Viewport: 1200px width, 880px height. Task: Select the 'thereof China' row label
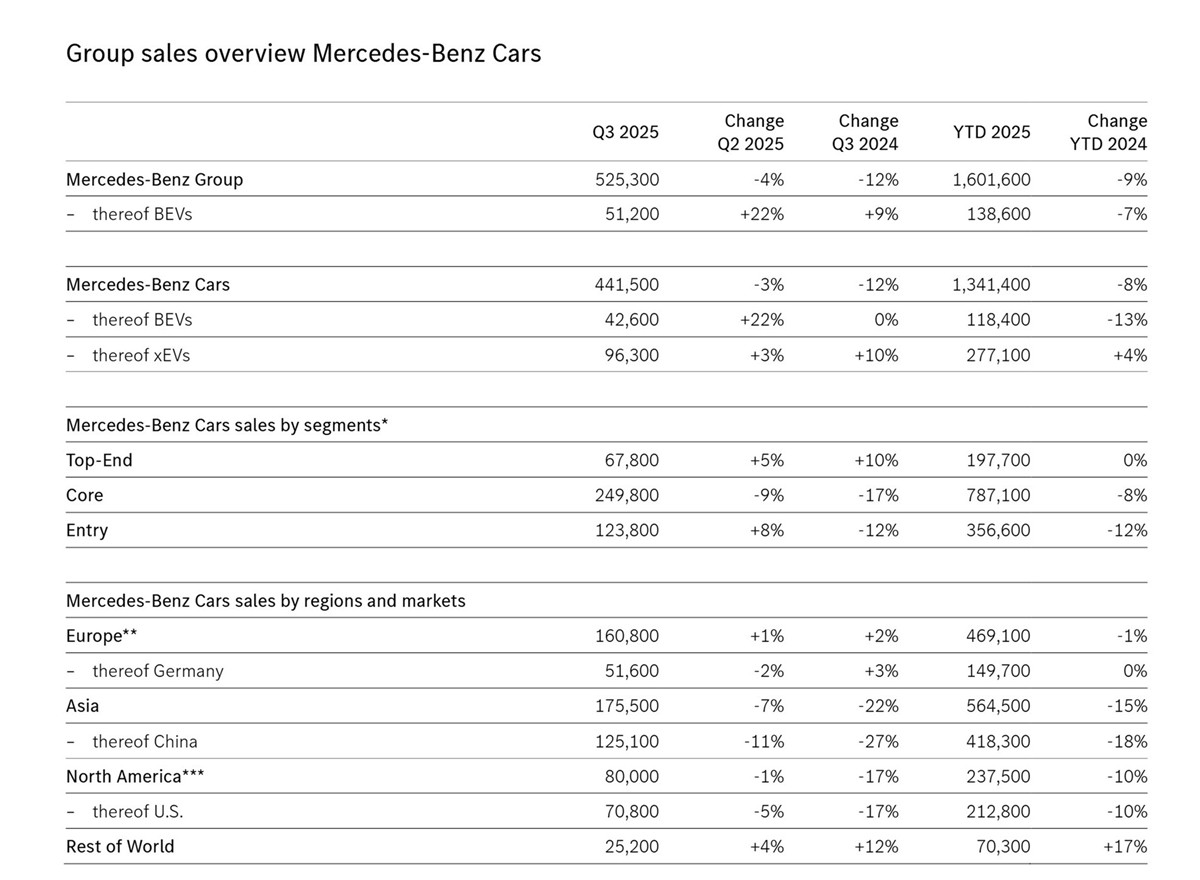pyautogui.click(x=144, y=741)
